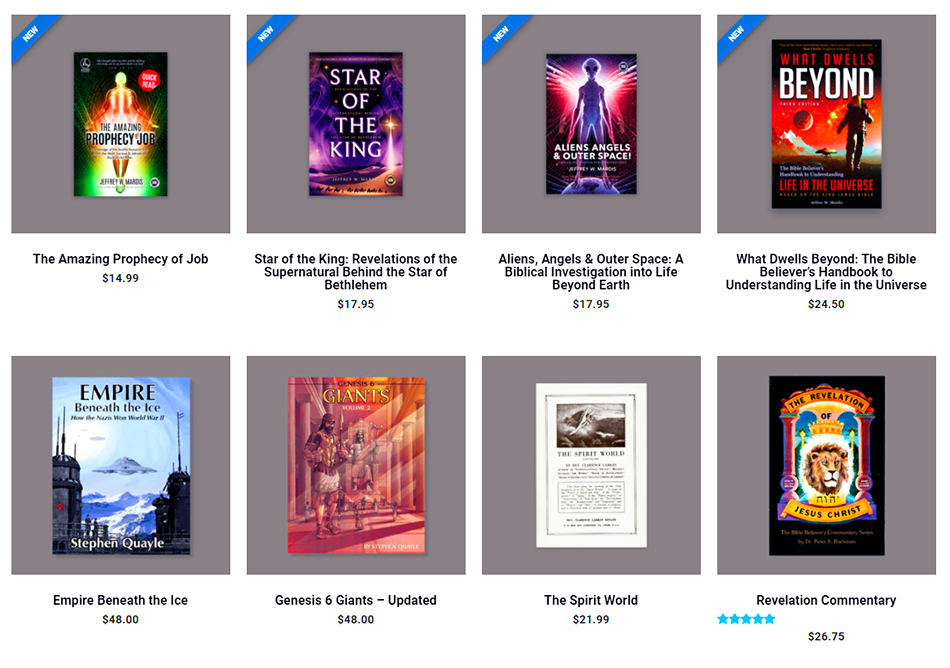The height and width of the screenshot is (668, 950).
Task: Open The Amazing Prophecy of Job title link
Action: pyautogui.click(x=121, y=259)
